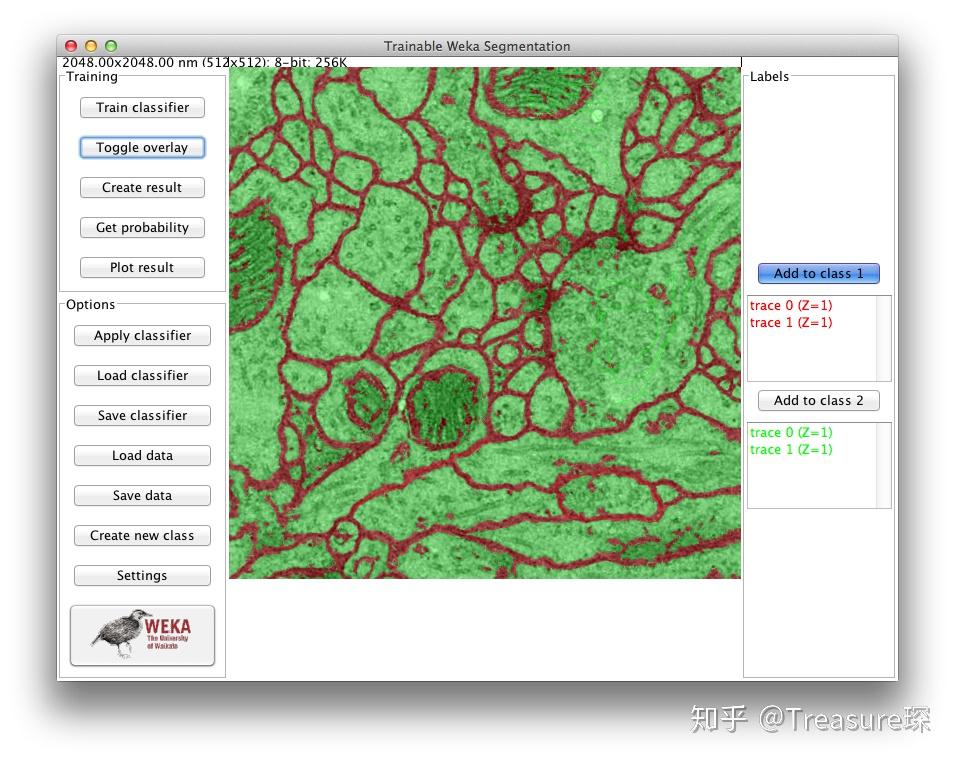The image size is (955, 760).
Task: Open the Settings dialog
Action: click(142, 575)
